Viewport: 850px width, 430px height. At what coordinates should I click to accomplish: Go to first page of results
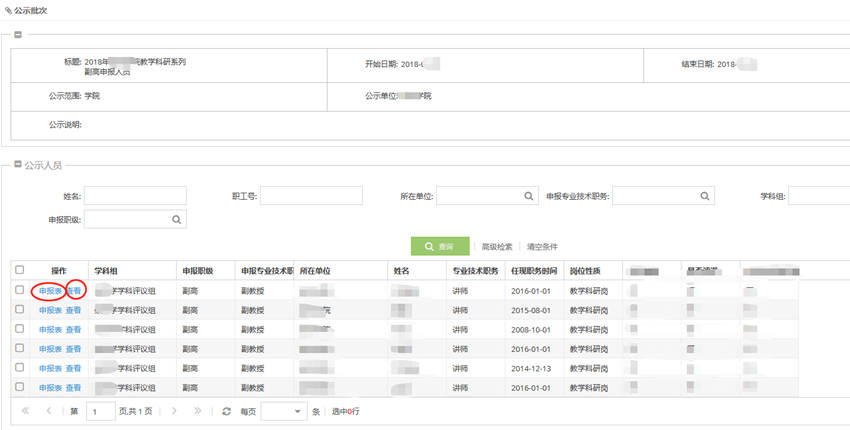coord(25,411)
